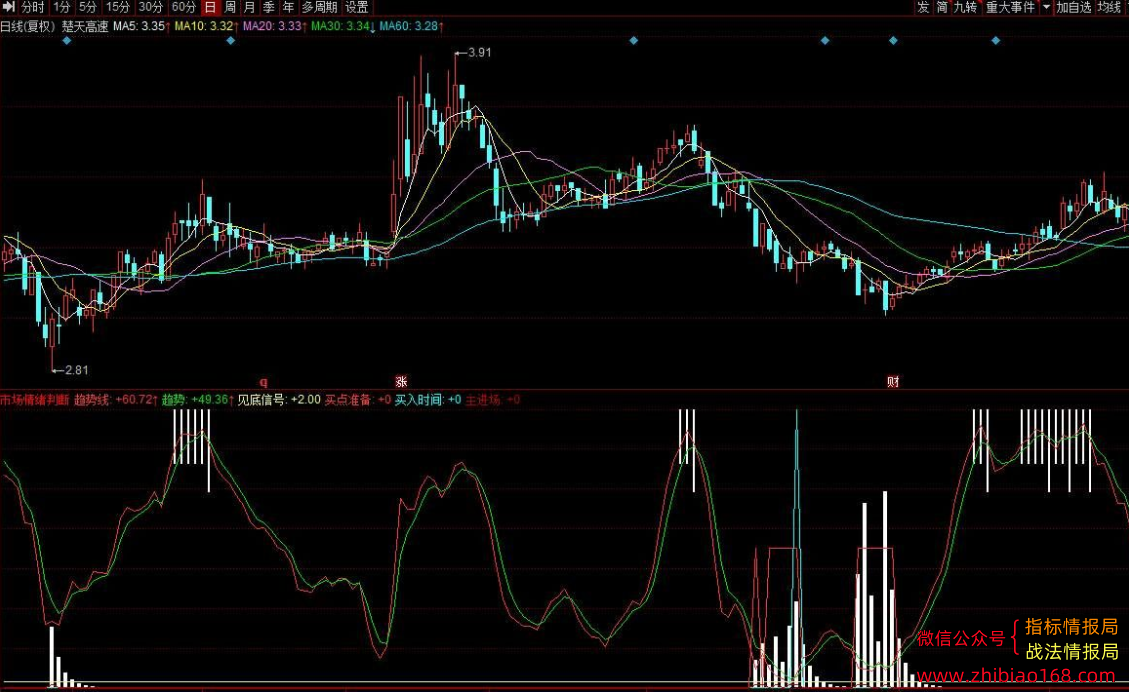
Task: Switch to the 季 quarterly tab
Action: (269, 7)
